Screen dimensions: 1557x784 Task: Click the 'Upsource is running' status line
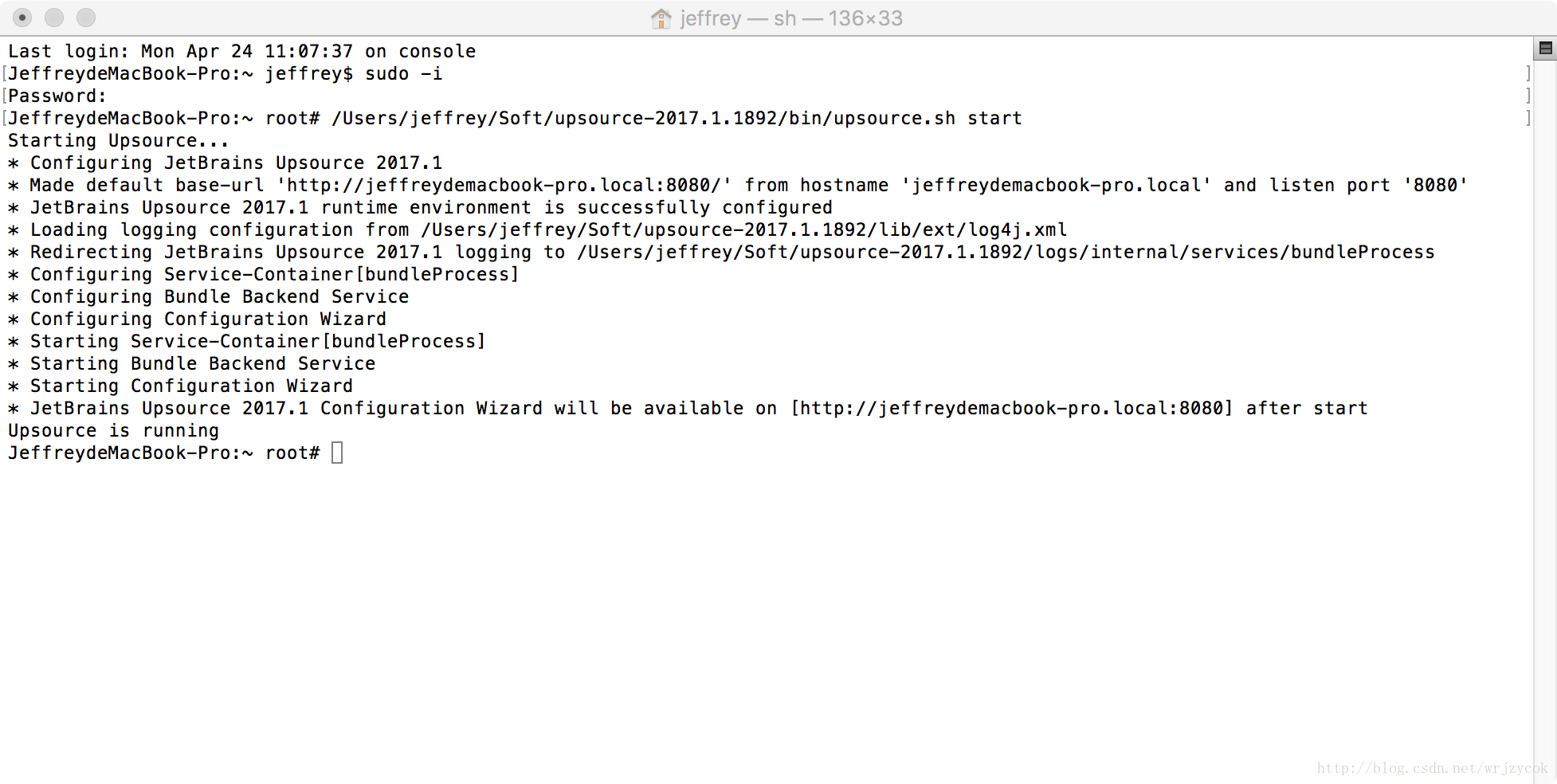pos(113,431)
